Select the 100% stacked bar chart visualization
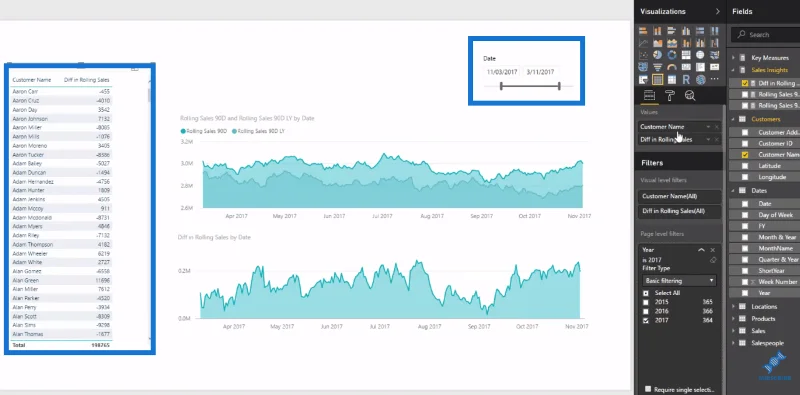800x395 pixels. tap(701, 31)
